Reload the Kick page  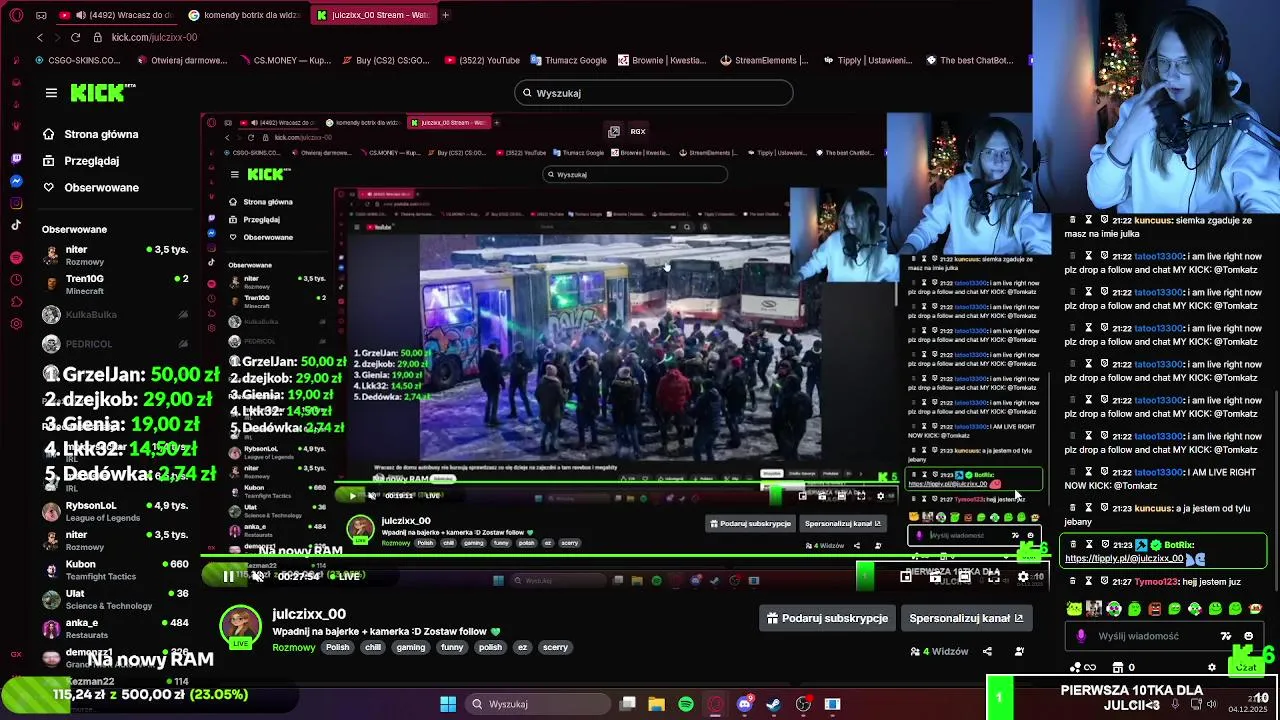[75, 37]
